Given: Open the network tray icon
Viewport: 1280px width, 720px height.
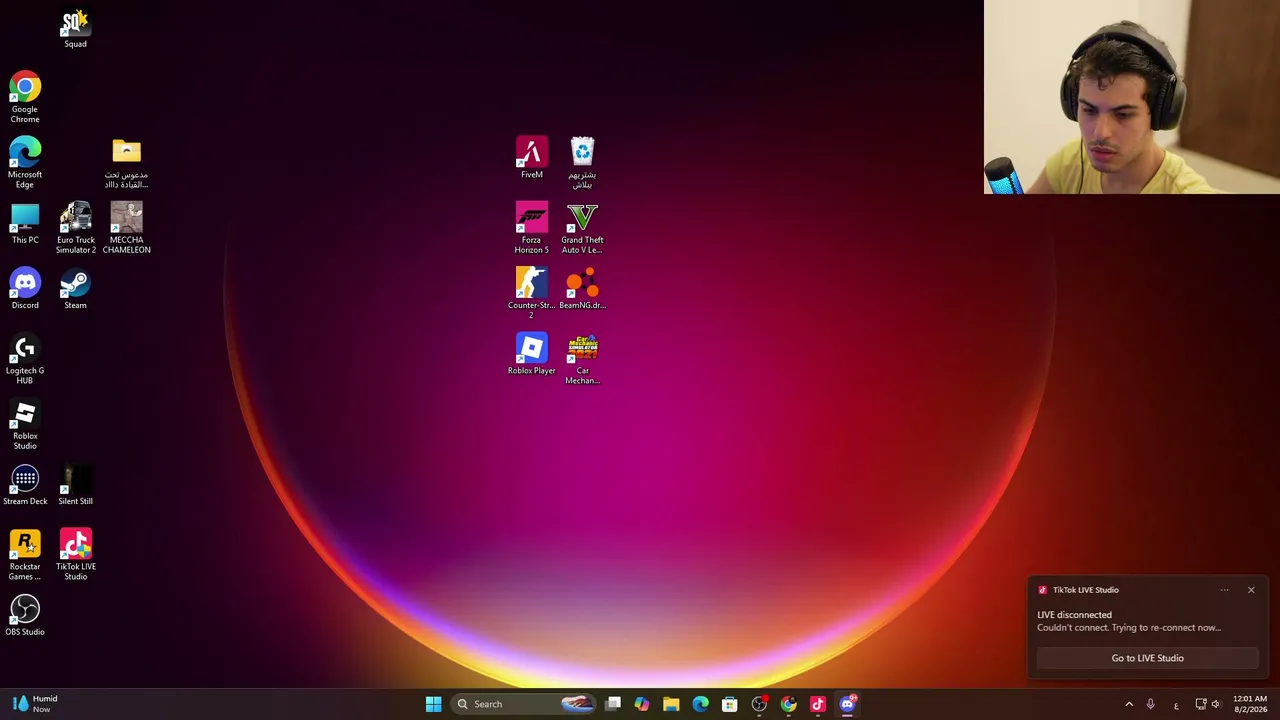Looking at the screenshot, I should (1201, 704).
